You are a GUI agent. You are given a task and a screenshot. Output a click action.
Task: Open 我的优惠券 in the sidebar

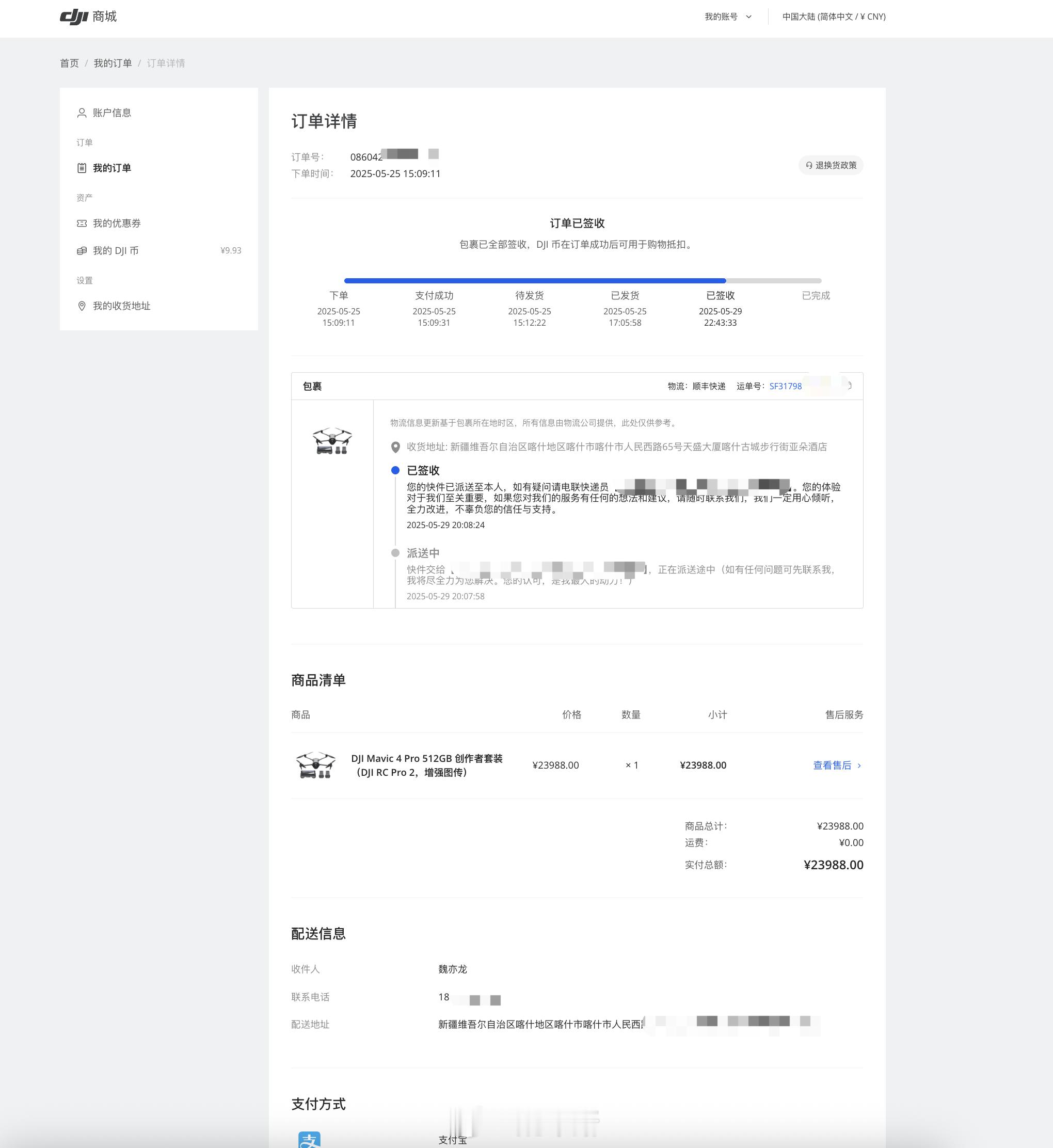[117, 224]
